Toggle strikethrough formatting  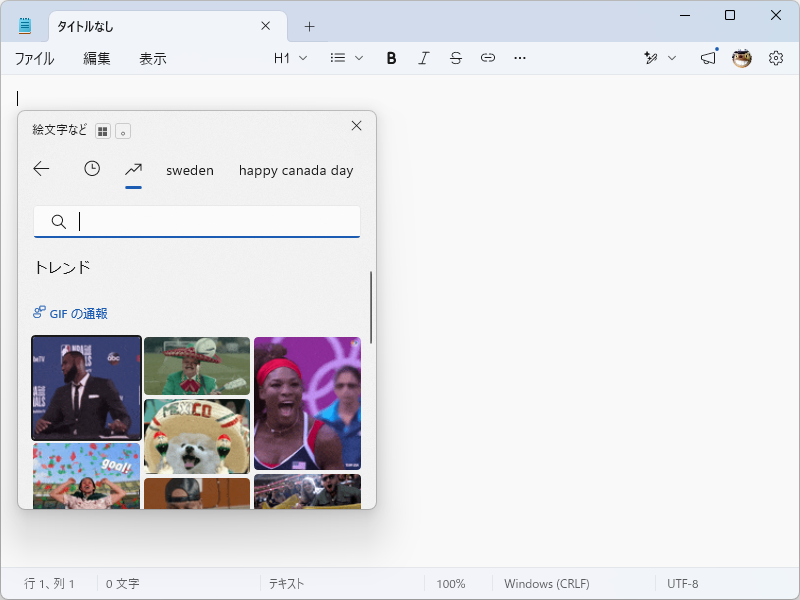coord(456,58)
